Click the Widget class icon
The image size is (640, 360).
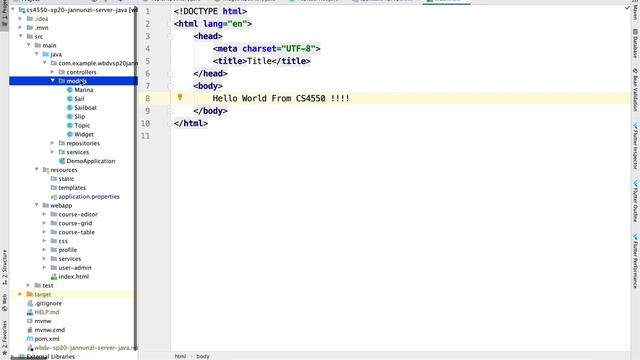[70, 134]
